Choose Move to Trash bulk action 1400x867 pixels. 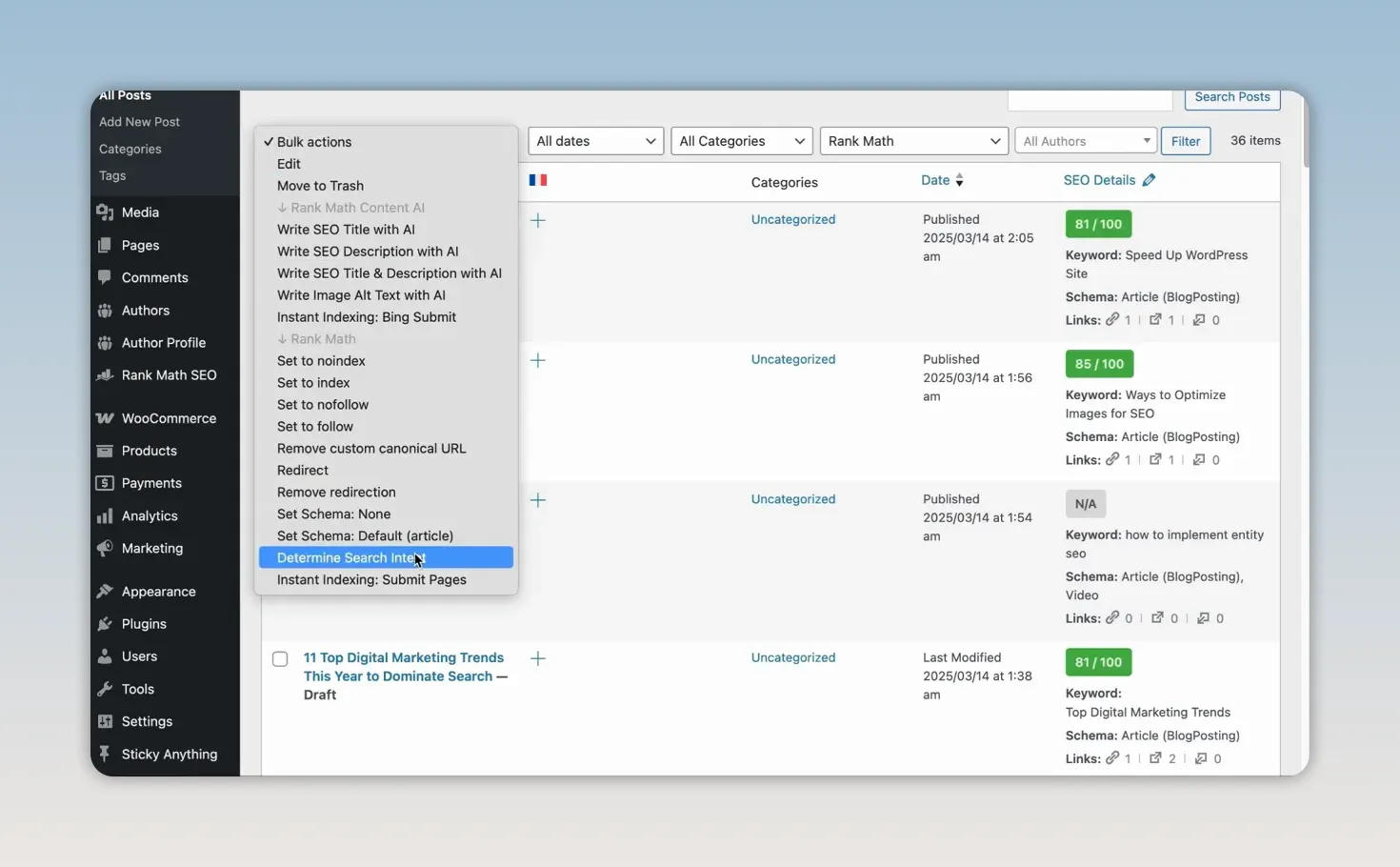pos(386,186)
